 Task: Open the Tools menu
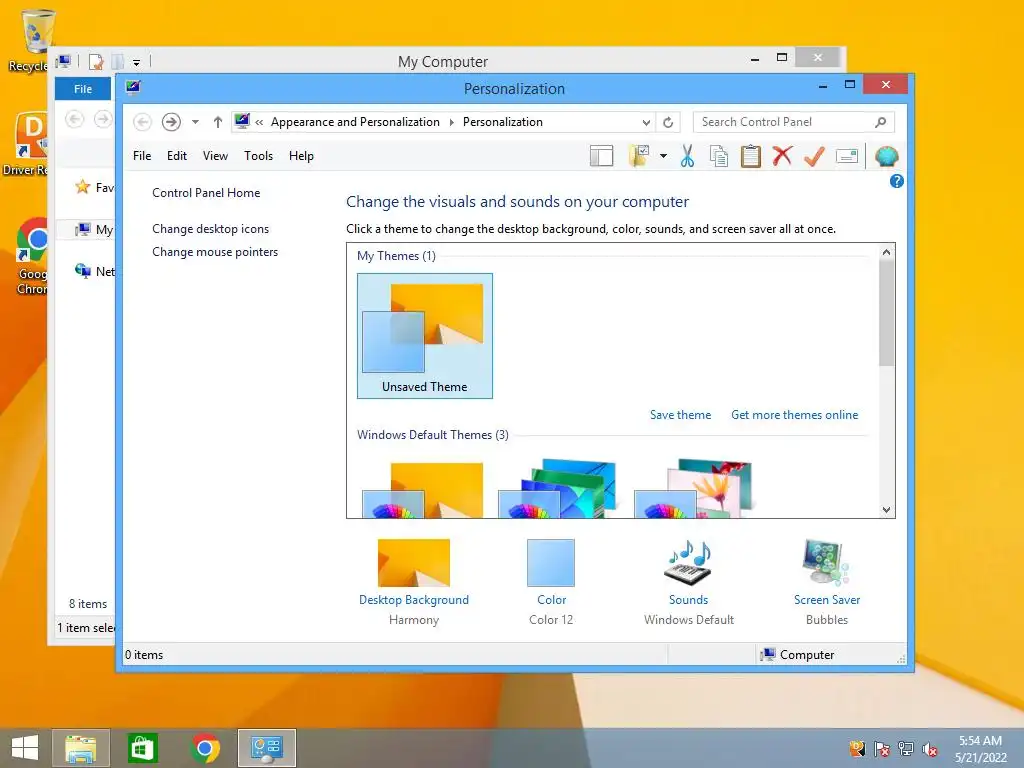pos(259,156)
